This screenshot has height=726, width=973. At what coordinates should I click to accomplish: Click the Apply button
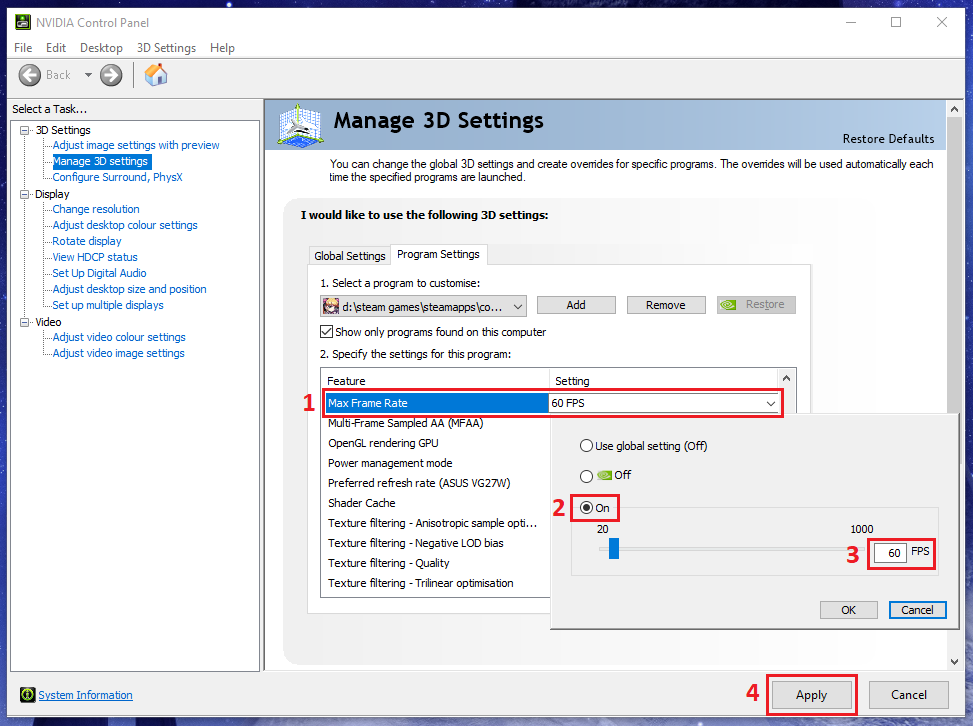811,694
